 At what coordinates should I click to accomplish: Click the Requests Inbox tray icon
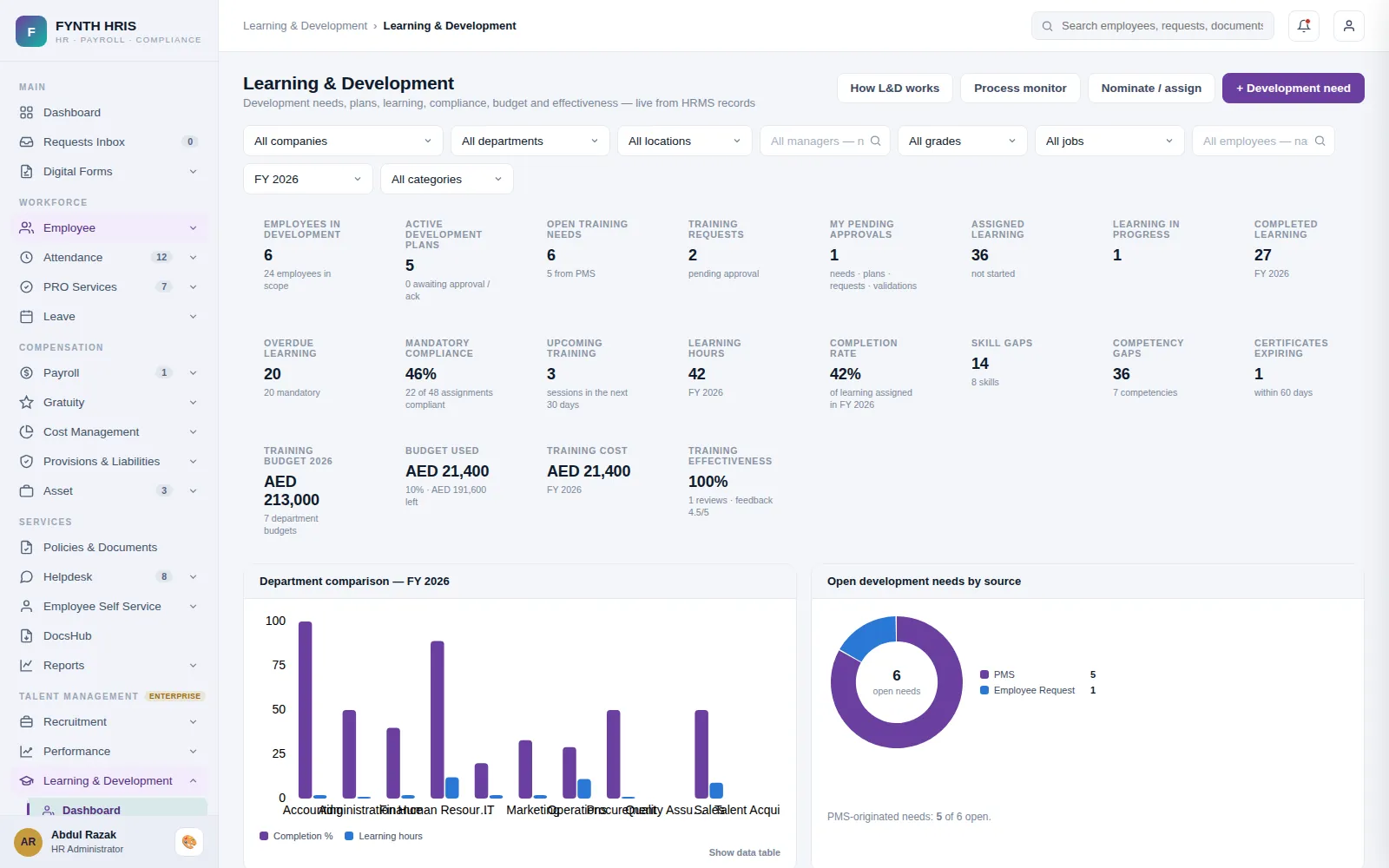pos(27,142)
